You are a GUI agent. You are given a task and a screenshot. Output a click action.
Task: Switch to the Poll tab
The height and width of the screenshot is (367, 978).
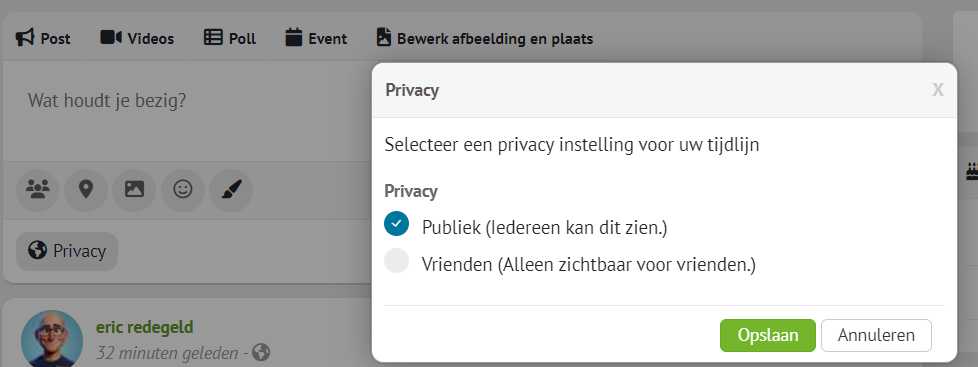(230, 38)
